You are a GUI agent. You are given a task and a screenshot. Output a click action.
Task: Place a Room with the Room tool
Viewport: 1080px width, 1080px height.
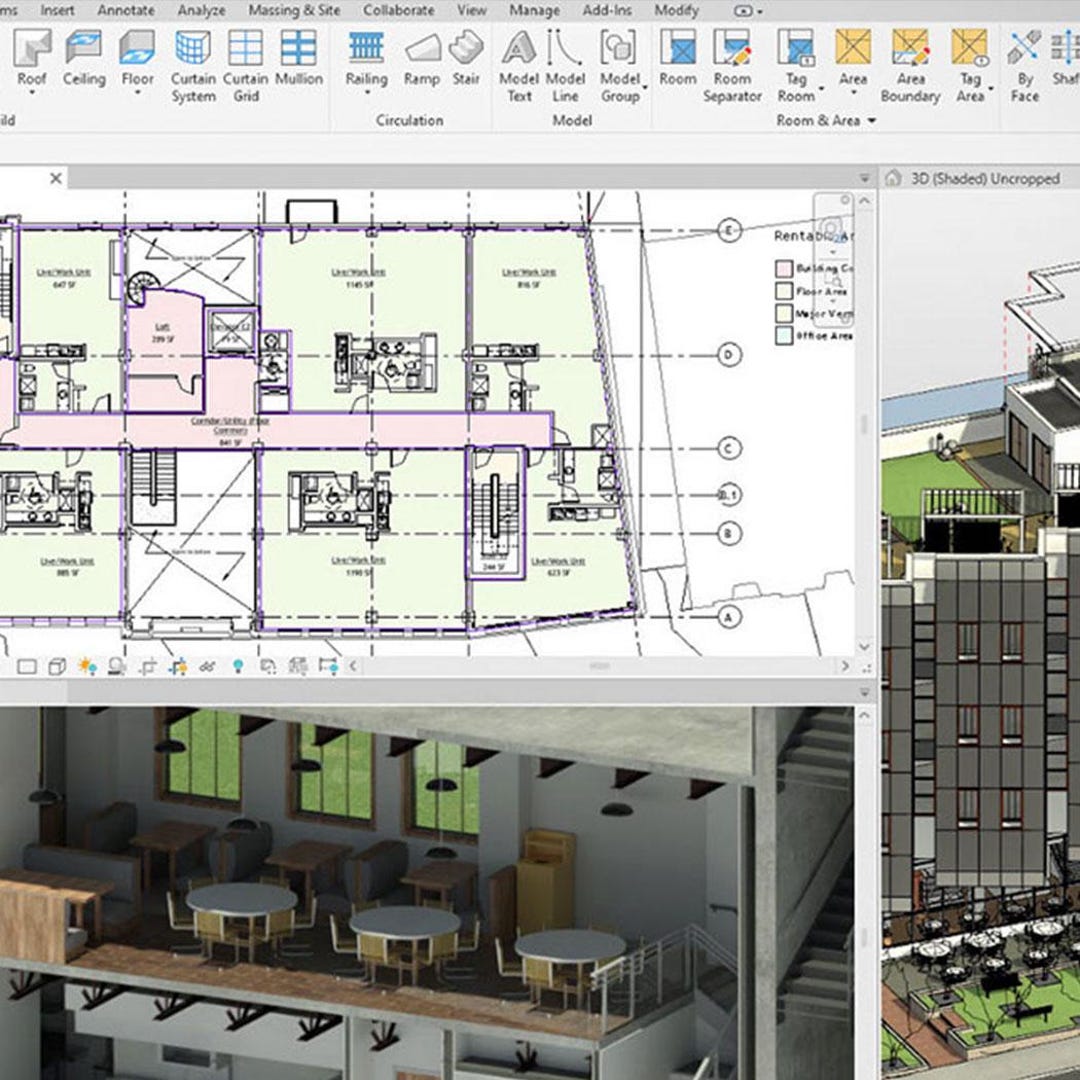(678, 58)
